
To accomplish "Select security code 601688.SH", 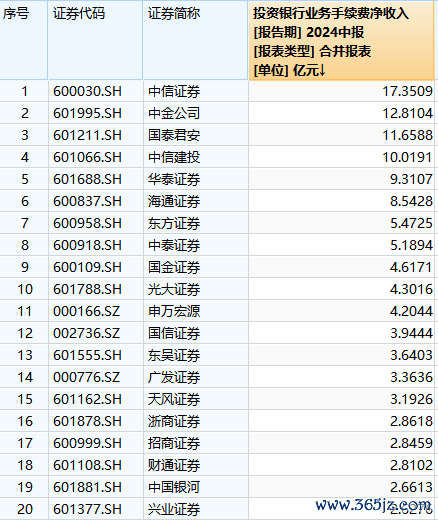I will 95,179.
